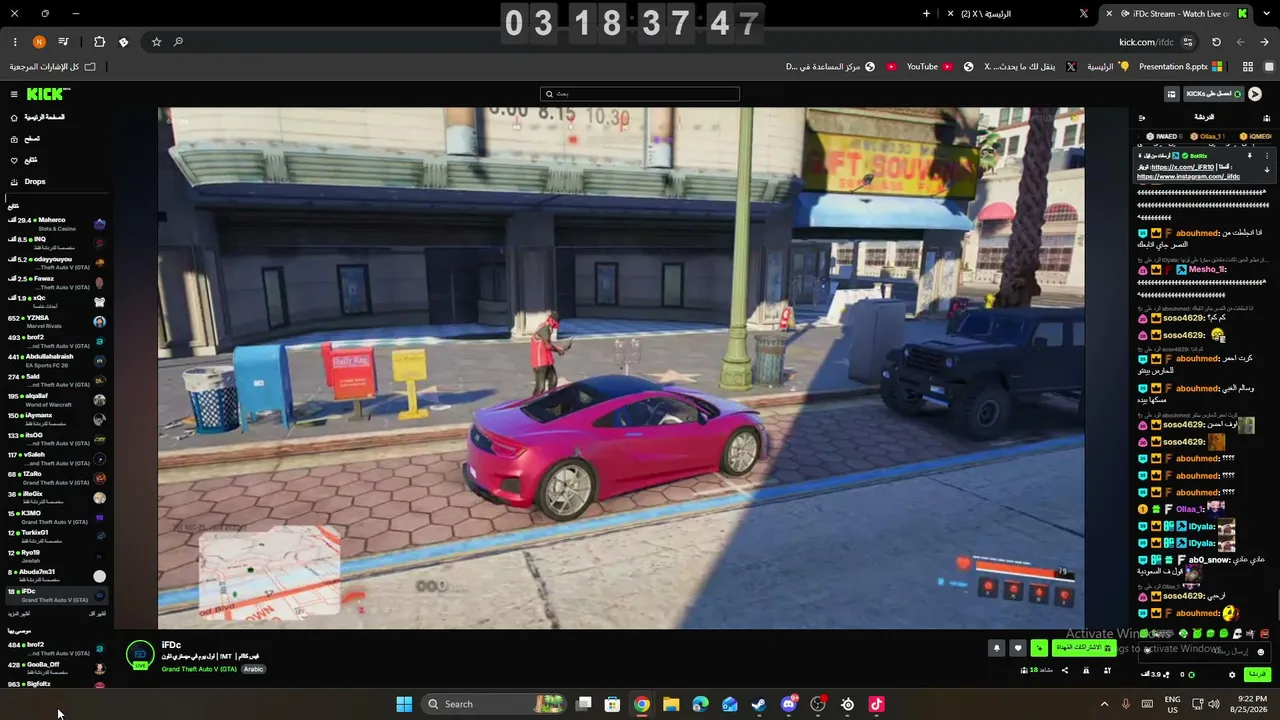Open Maherco's channel in sidebar
Screen dimensions: 1280x720
tap(56, 224)
